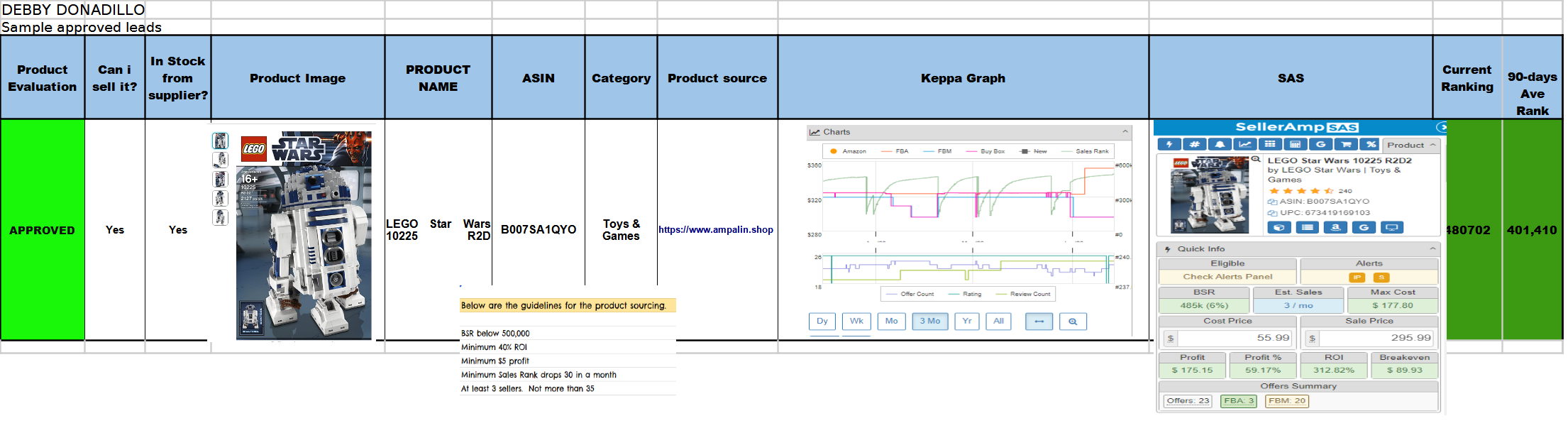Image resolution: width=1568 pixels, height=433 pixels.
Task: Click the box icon under the UPC
Action: coord(1279,228)
